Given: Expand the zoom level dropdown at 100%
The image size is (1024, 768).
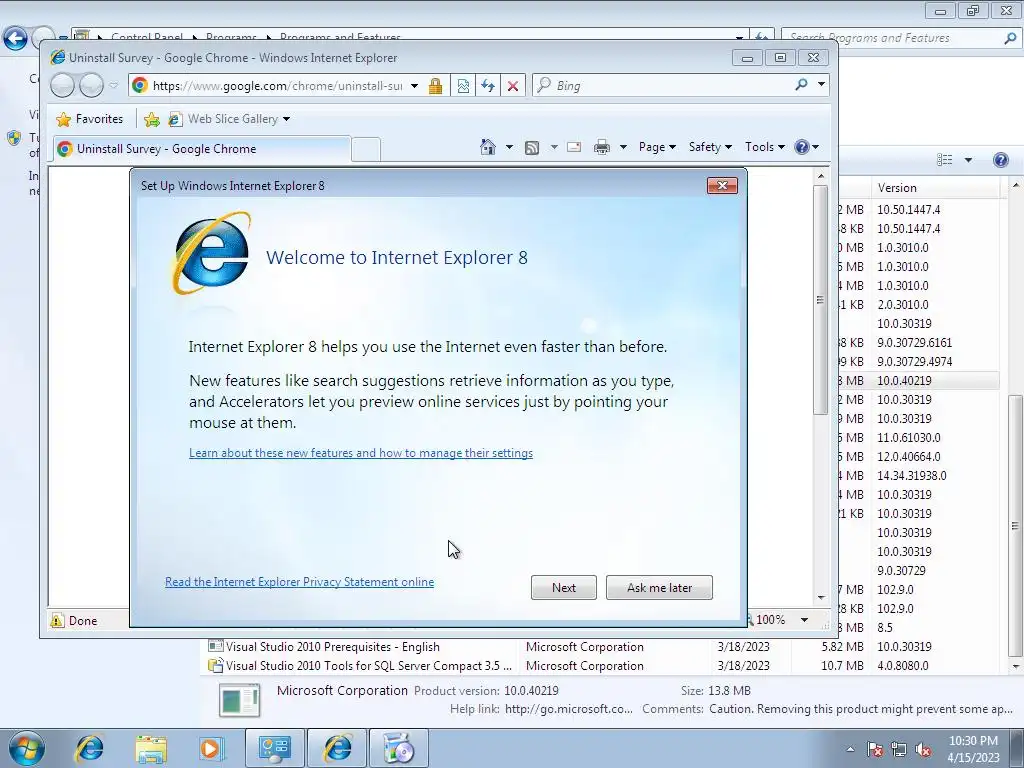Looking at the screenshot, I should pos(805,620).
